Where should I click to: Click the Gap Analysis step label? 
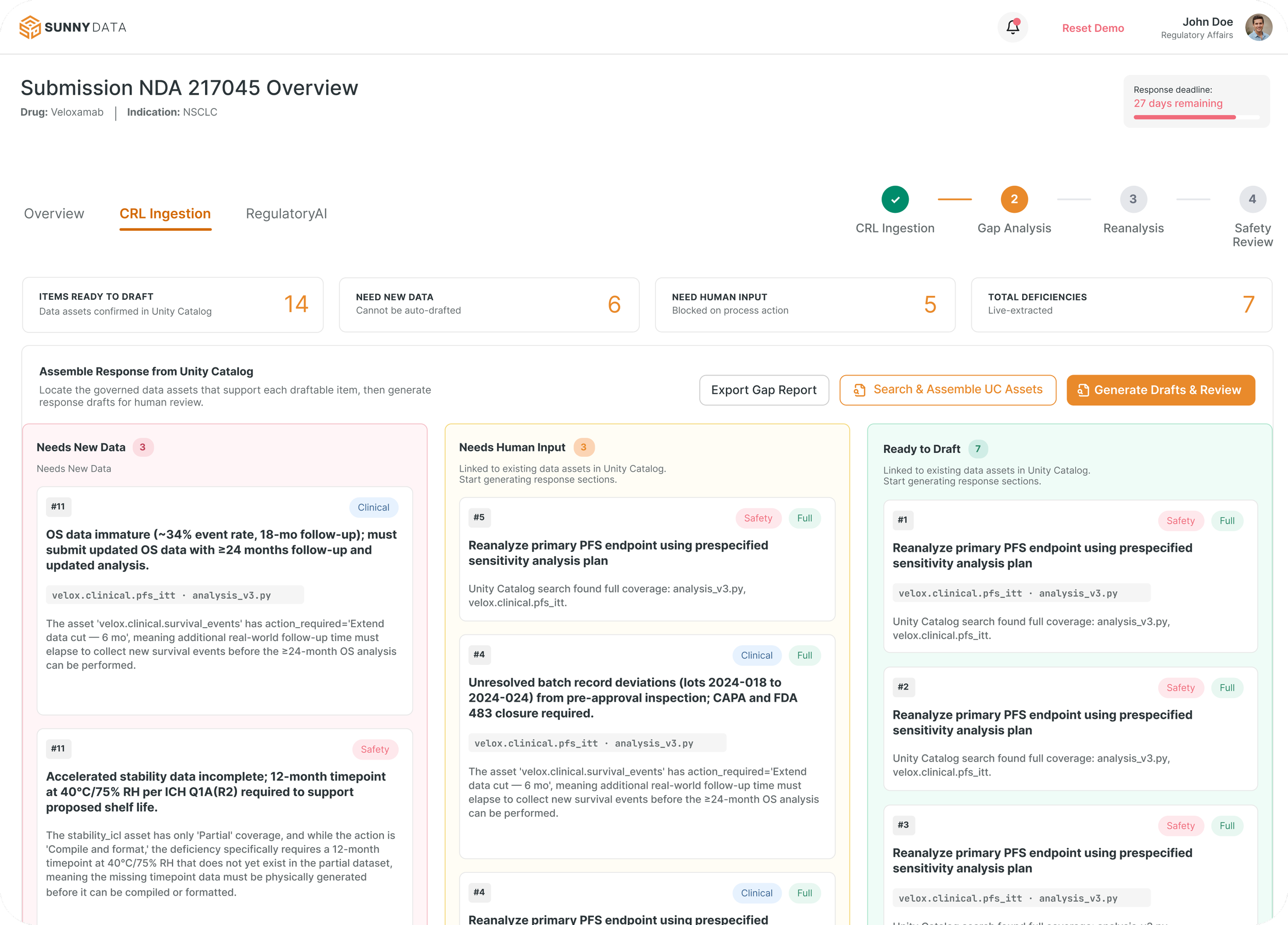click(1014, 228)
